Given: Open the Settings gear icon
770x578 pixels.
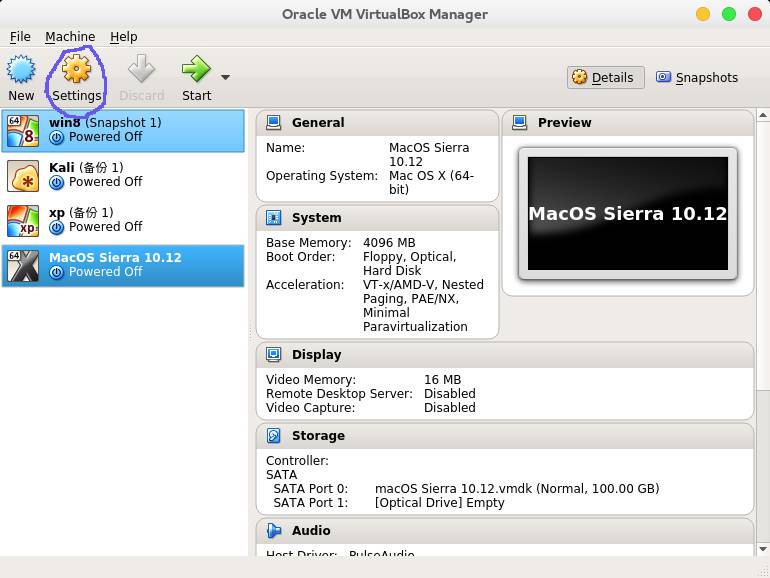Looking at the screenshot, I should point(77,69).
